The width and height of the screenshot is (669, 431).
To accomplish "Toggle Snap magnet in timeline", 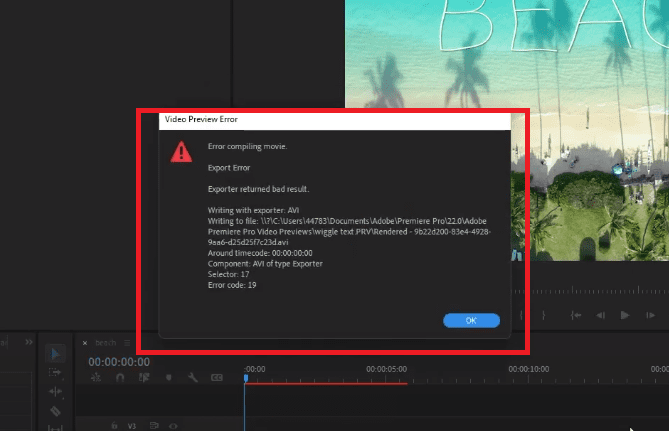I will click(x=120, y=377).
